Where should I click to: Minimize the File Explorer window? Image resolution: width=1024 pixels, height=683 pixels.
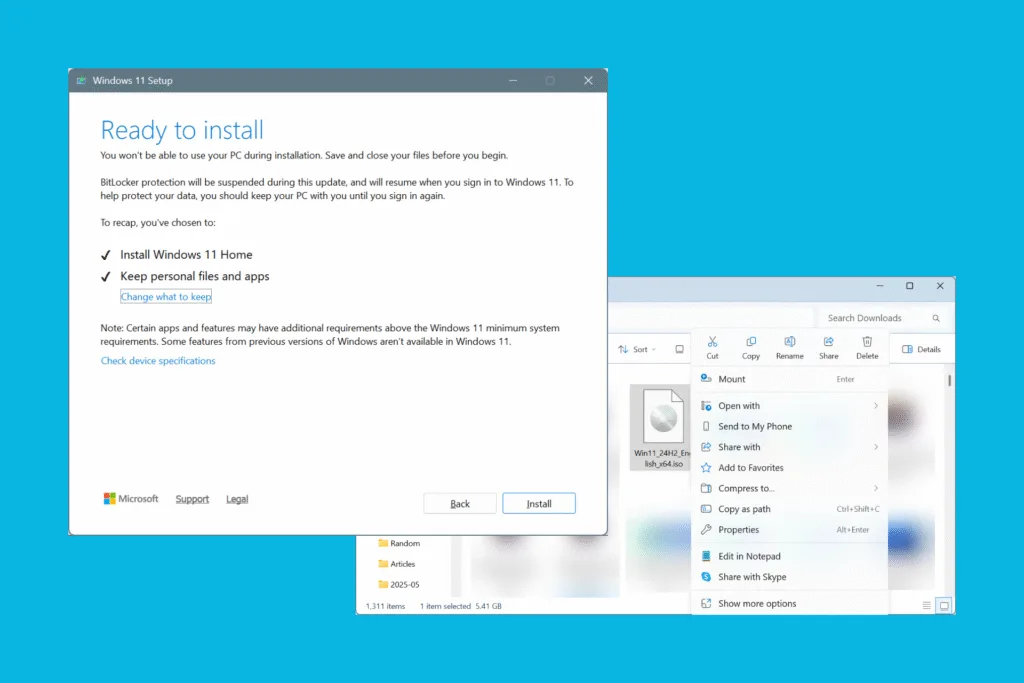880,286
